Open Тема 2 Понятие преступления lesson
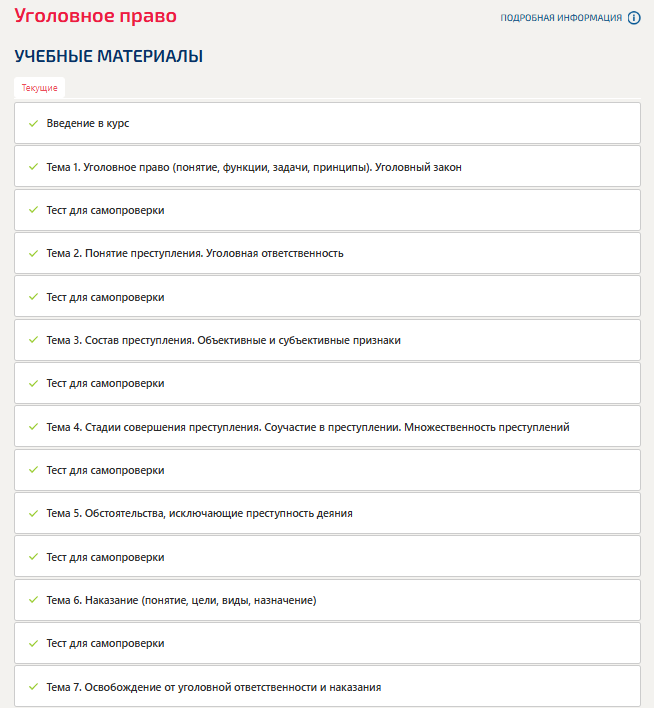This screenshot has width=654, height=708. [194, 253]
